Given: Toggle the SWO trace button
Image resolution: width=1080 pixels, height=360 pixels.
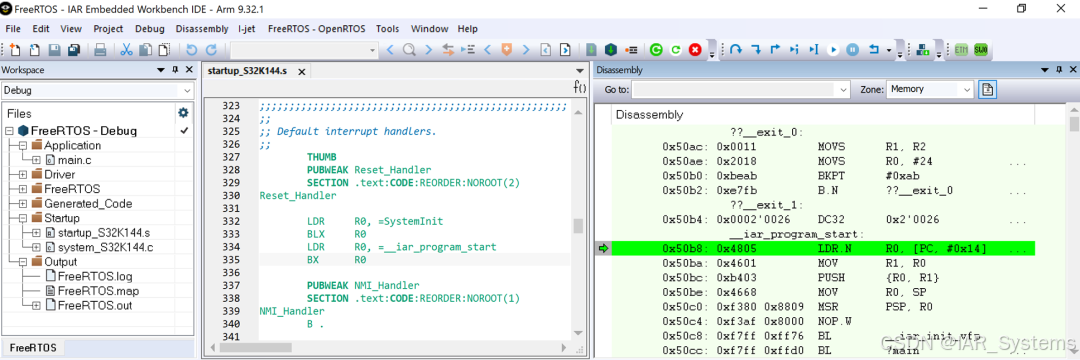Looking at the screenshot, I should (x=981, y=50).
